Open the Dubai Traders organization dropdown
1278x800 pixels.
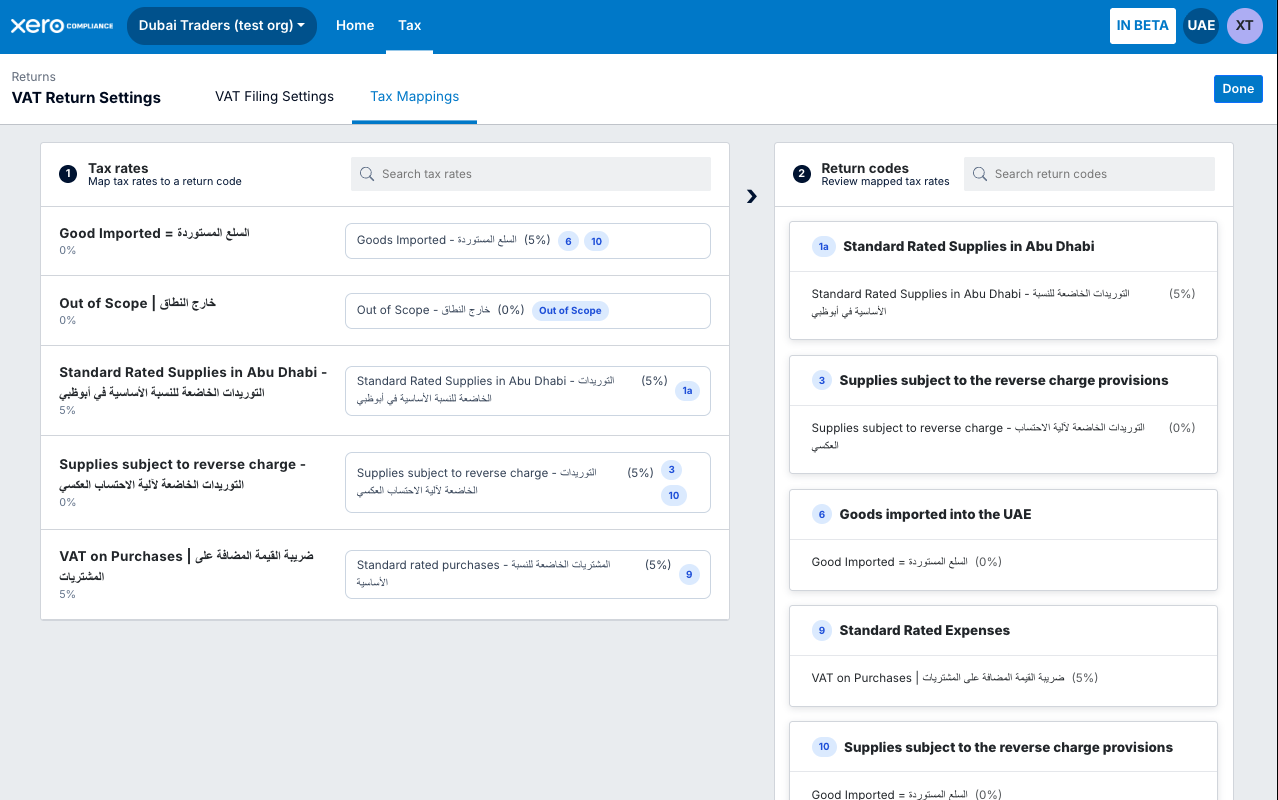pyautogui.click(x=222, y=26)
